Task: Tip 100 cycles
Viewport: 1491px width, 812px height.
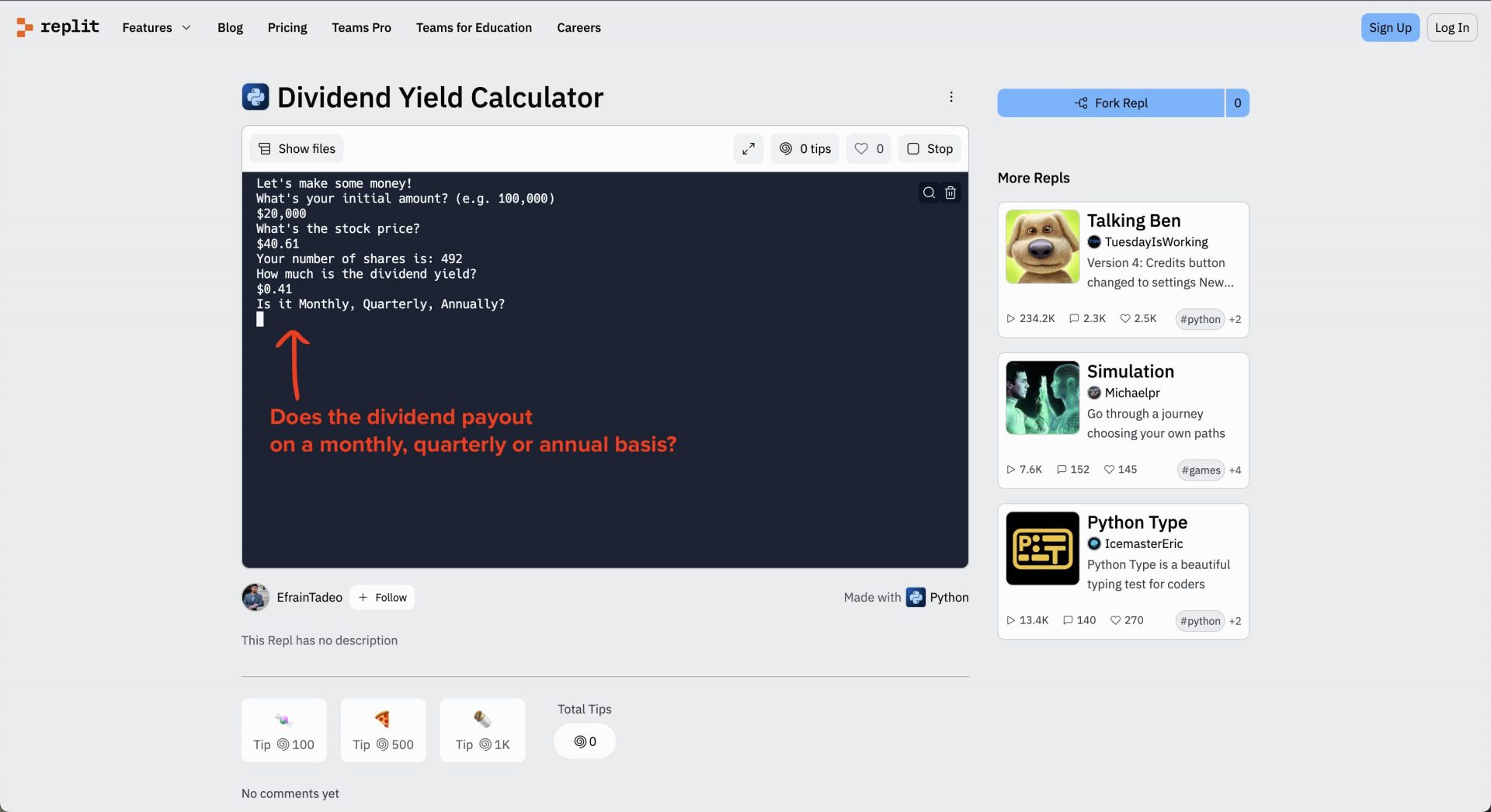Action: pyautogui.click(x=284, y=730)
